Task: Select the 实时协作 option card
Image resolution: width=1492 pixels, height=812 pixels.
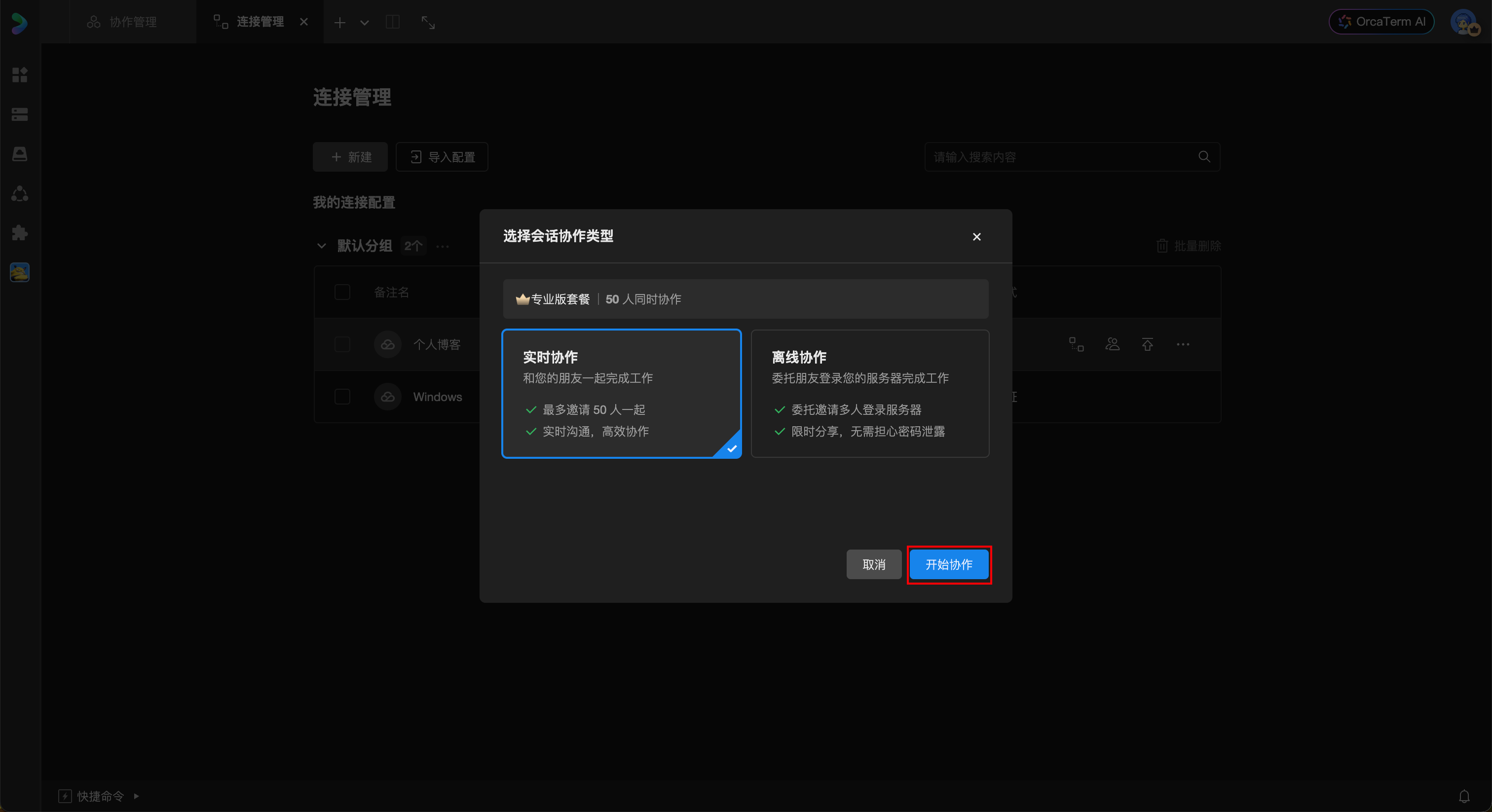Action: point(621,393)
